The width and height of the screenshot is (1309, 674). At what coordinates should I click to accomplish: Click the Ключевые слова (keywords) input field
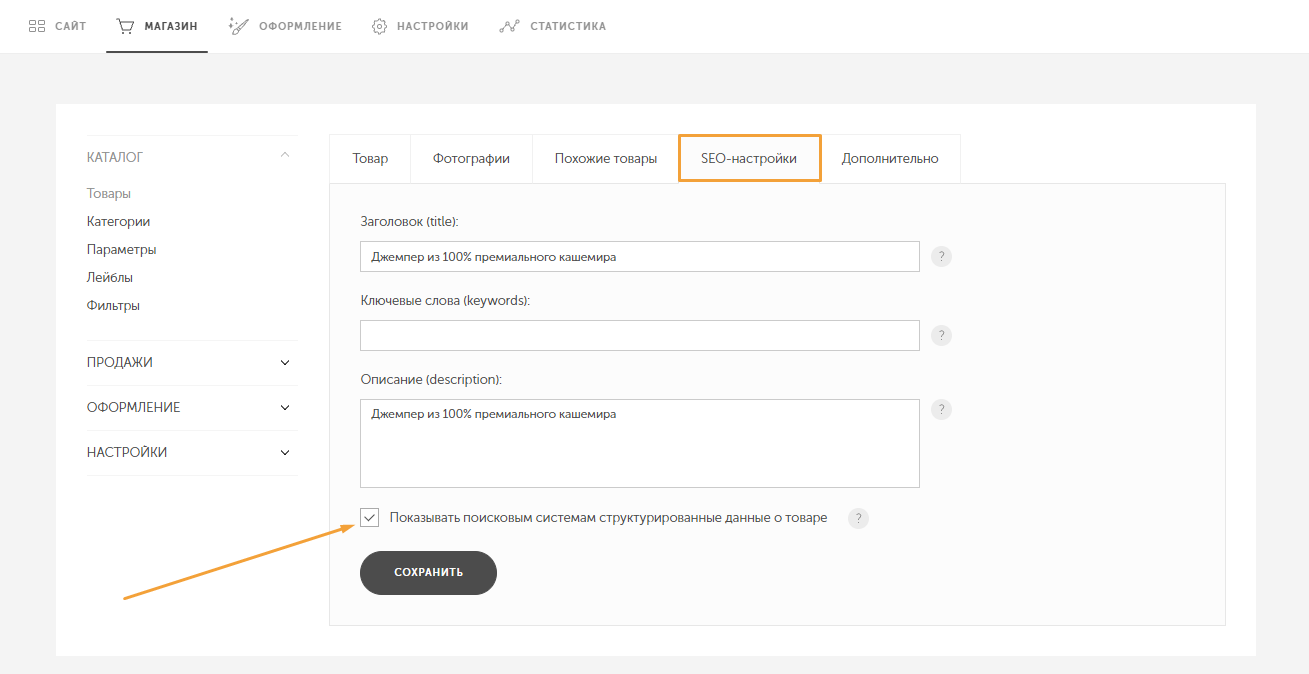point(640,335)
